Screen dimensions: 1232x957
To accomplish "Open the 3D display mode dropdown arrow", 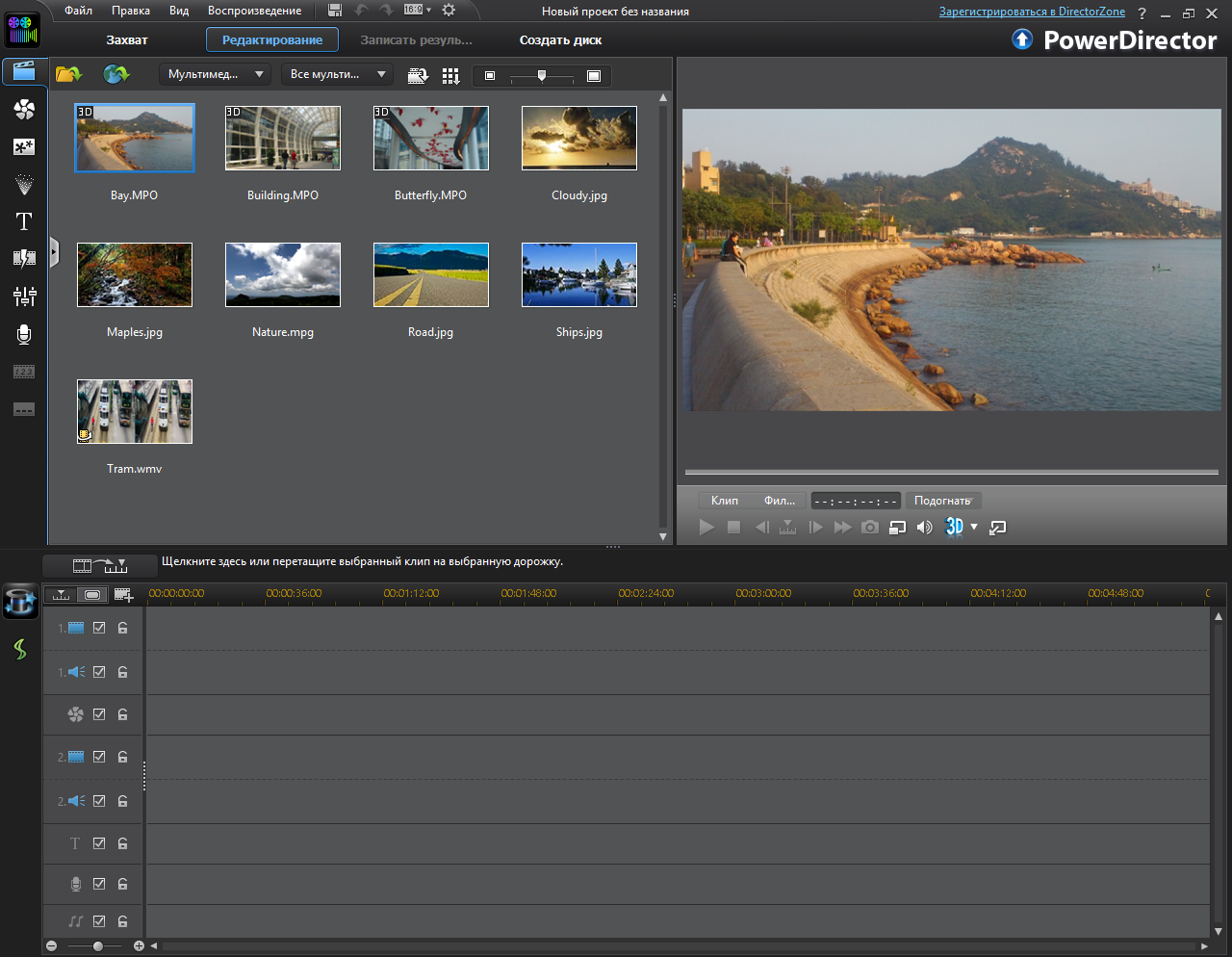I will coord(974,527).
